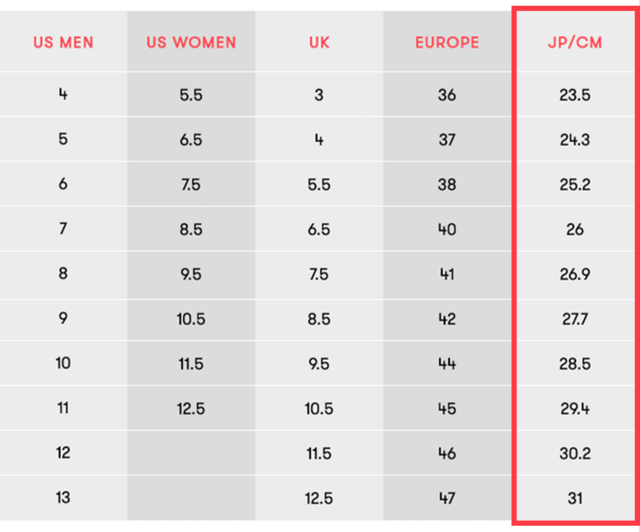640x532 pixels.
Task: Select Europe size 47 cell
Action: (447, 498)
